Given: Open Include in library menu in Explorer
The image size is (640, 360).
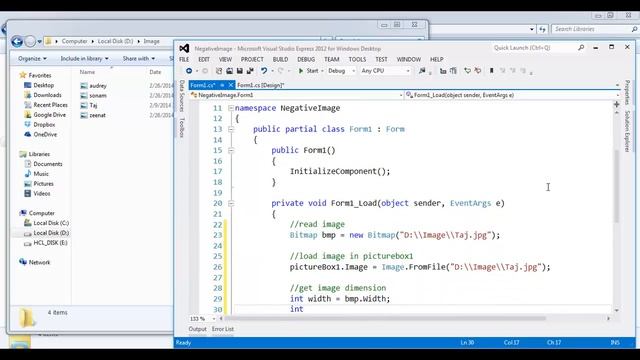Looking at the screenshot, I should pyautogui.click(x=84, y=59).
